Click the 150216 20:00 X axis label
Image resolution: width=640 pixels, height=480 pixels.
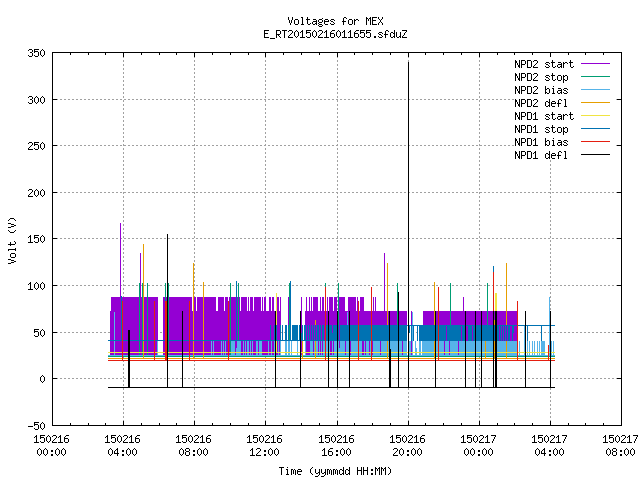click(x=407, y=446)
